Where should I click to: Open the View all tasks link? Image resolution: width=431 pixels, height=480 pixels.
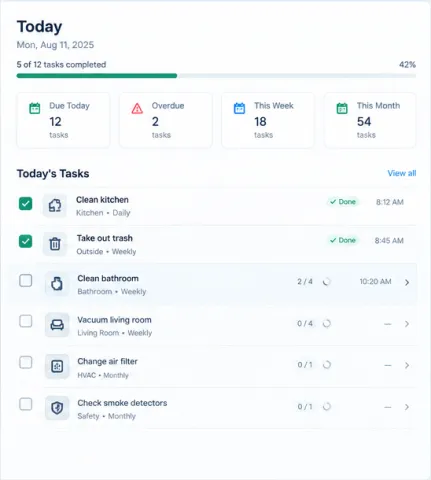(402, 173)
